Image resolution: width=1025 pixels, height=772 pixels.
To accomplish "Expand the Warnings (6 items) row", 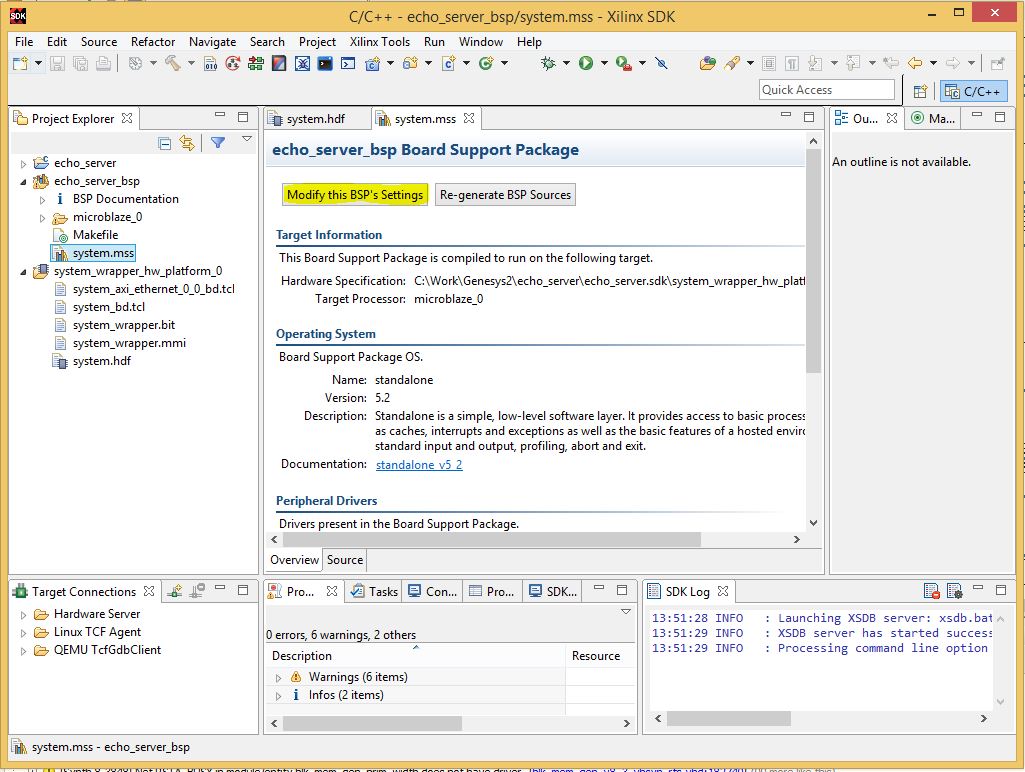I will pos(278,678).
